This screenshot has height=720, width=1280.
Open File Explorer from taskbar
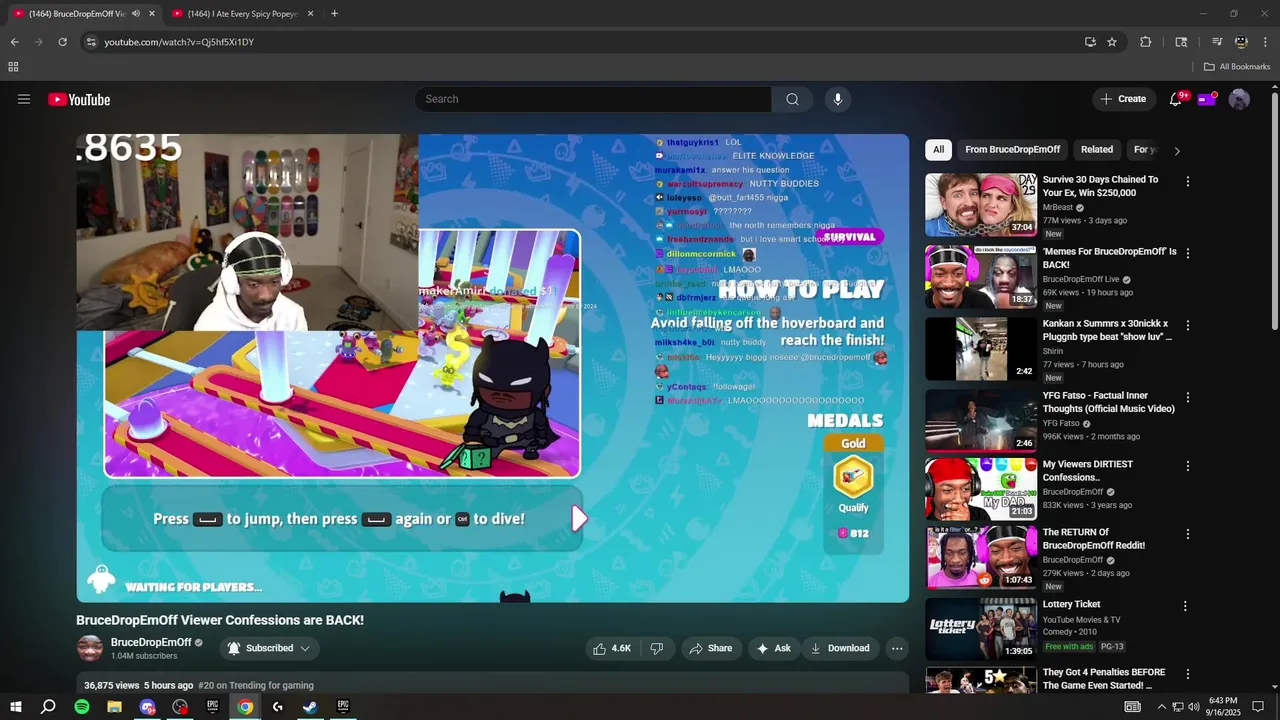click(114, 707)
